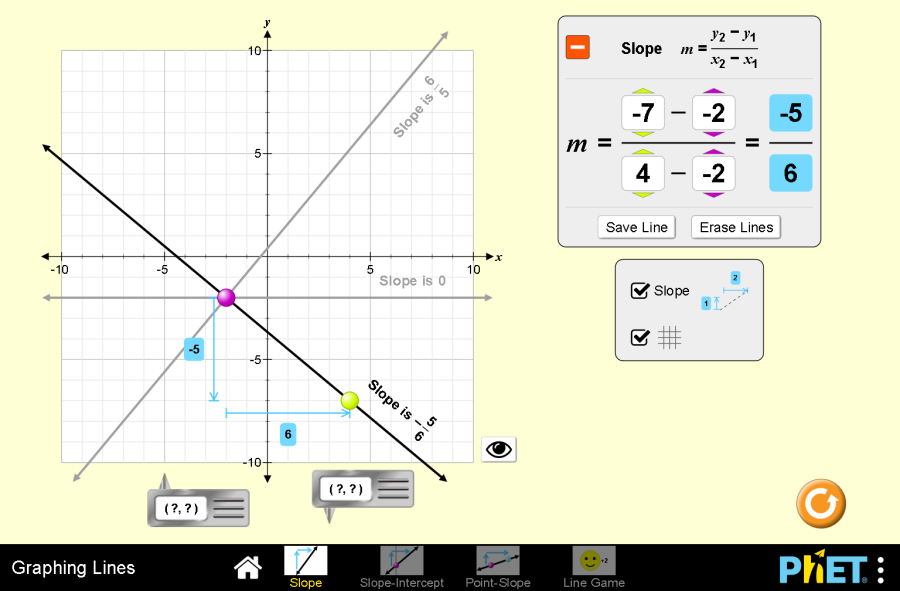Select the Line Game screen icon
Screen dimensions: 900x591
click(x=593, y=562)
